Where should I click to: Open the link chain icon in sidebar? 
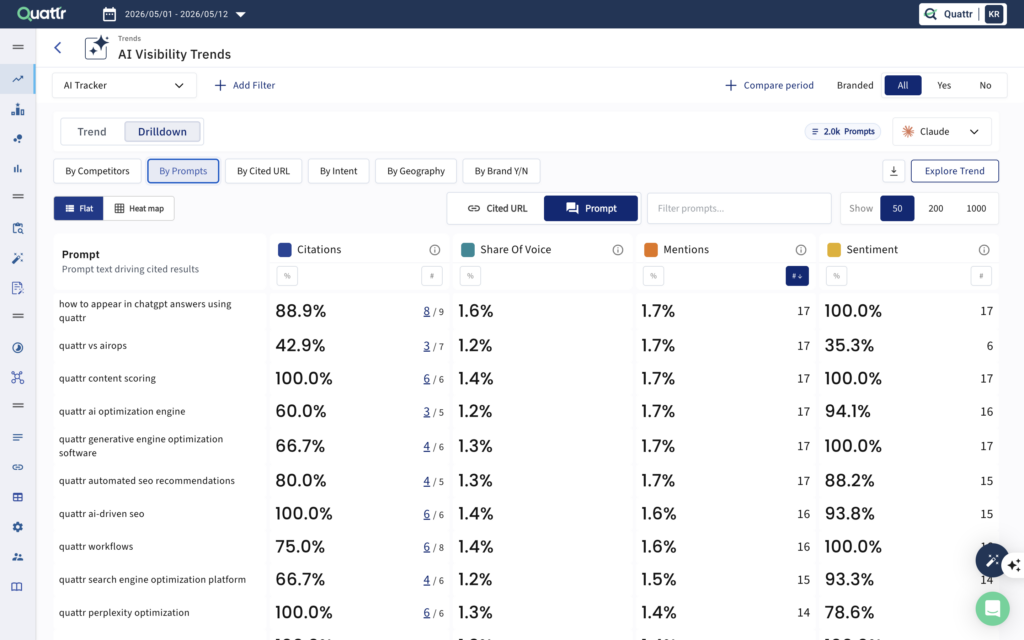pos(18,467)
